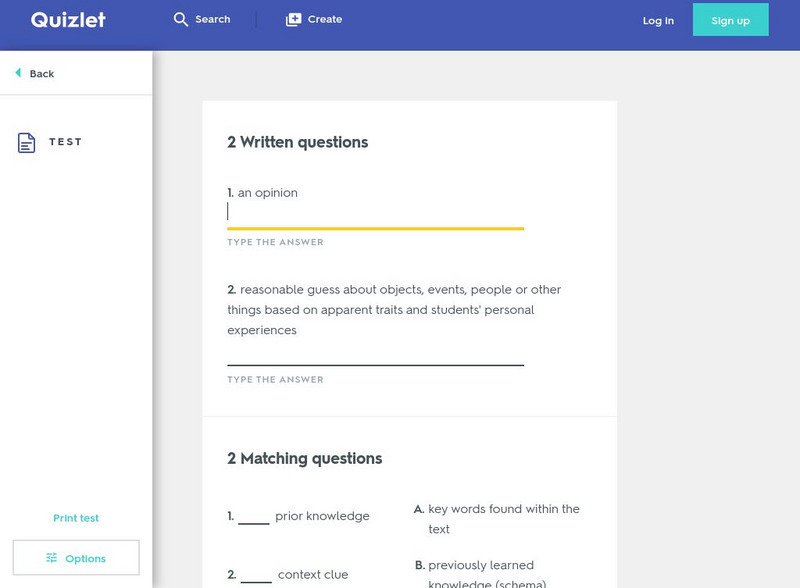The image size is (800, 588).
Task: Go Back from the sidebar
Action: point(41,74)
